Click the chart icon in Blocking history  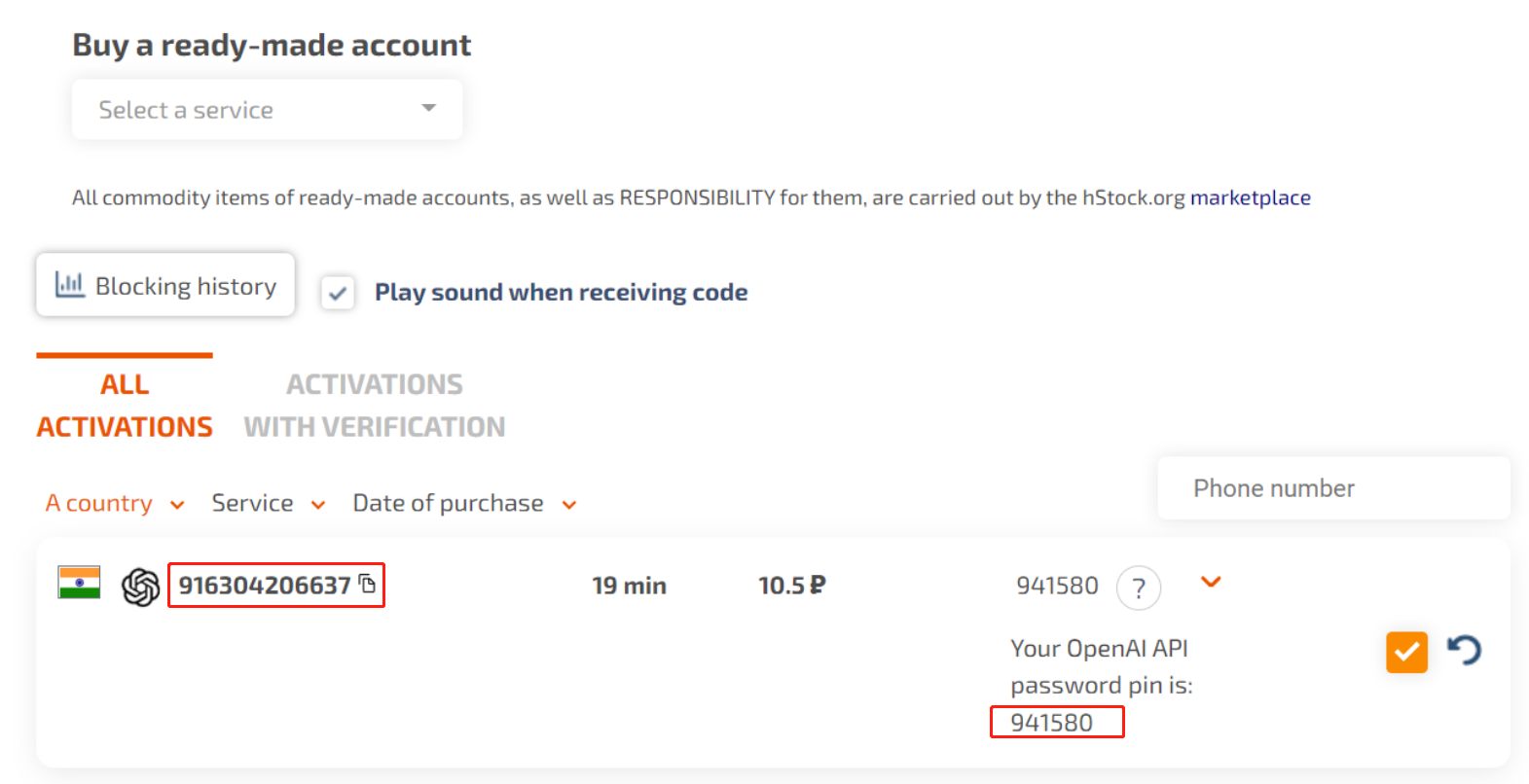tap(70, 284)
